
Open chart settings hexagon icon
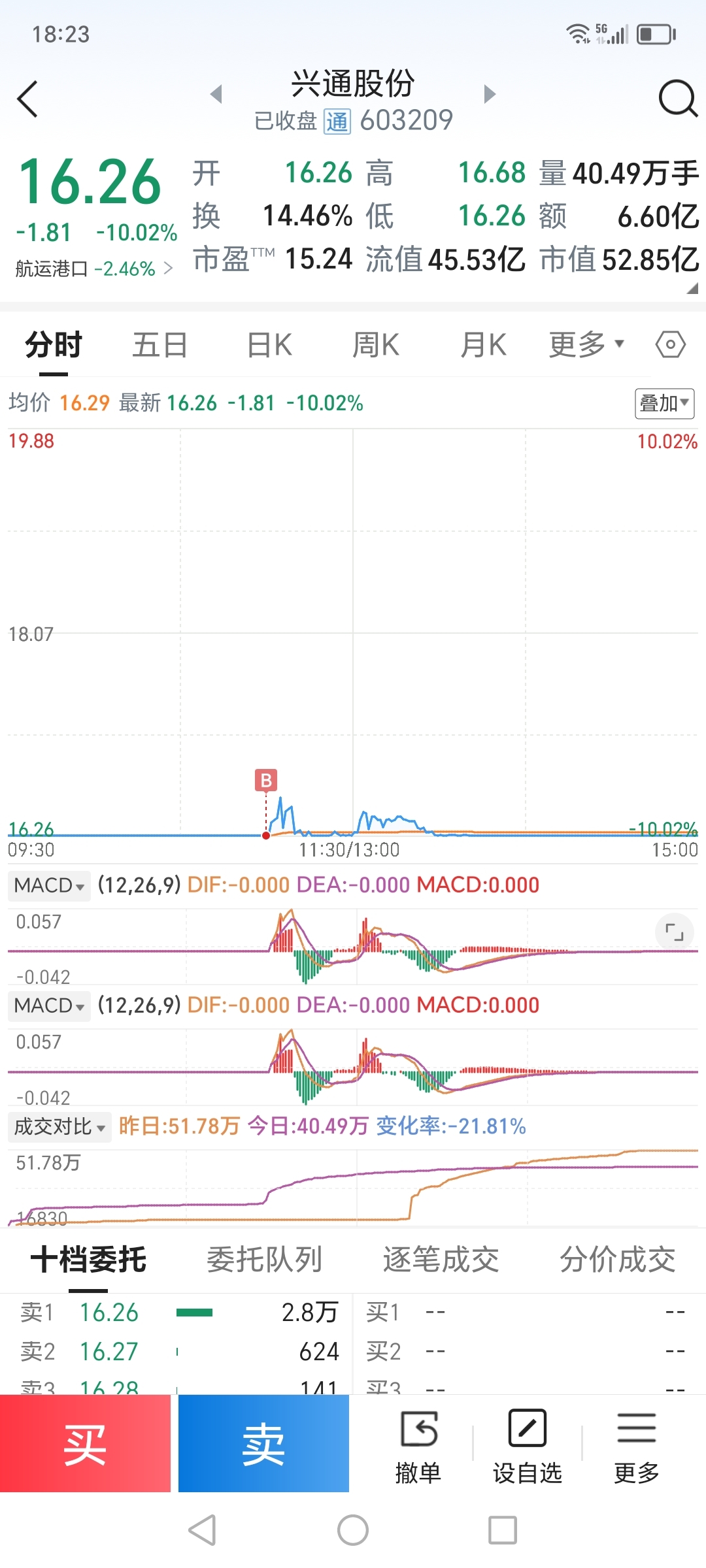(671, 344)
